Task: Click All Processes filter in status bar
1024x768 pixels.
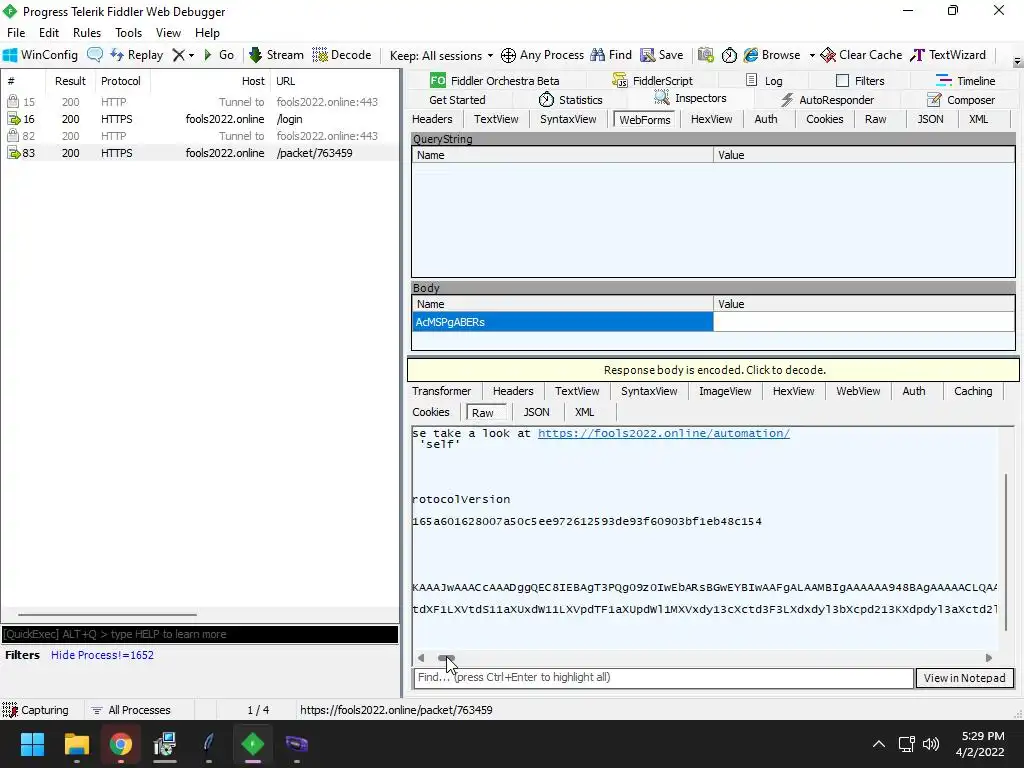Action: 131,710
